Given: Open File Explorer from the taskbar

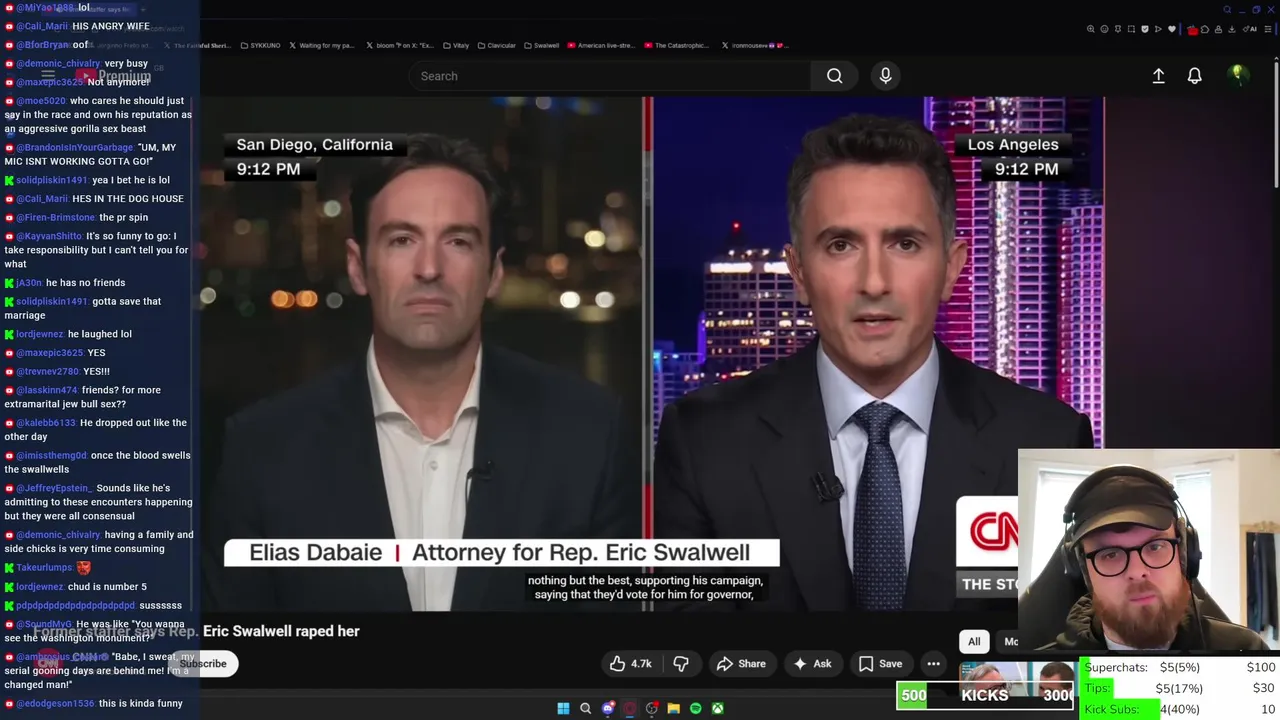Looking at the screenshot, I should [674, 708].
